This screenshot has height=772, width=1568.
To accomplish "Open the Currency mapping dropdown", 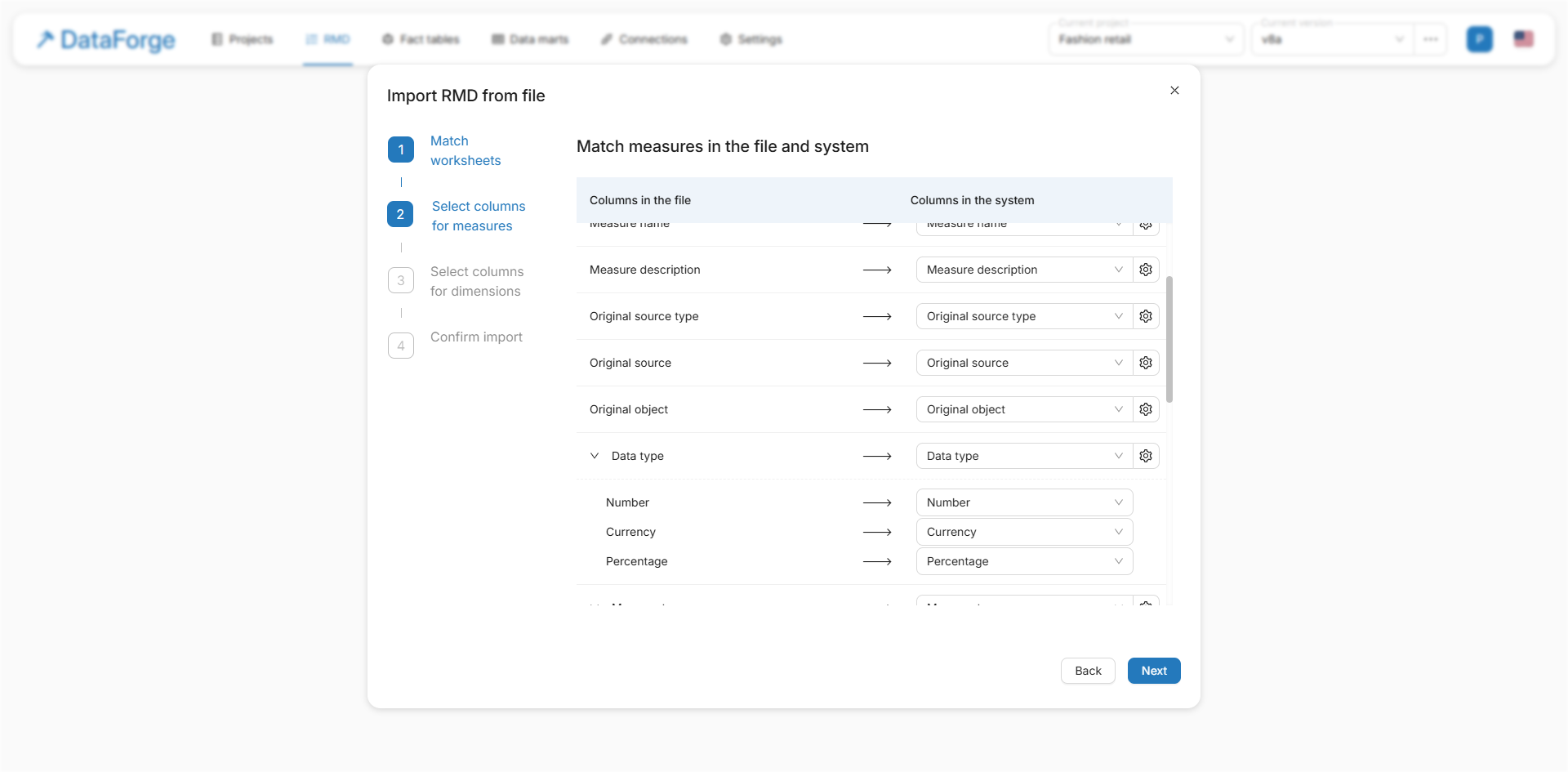I will pyautogui.click(x=1024, y=532).
